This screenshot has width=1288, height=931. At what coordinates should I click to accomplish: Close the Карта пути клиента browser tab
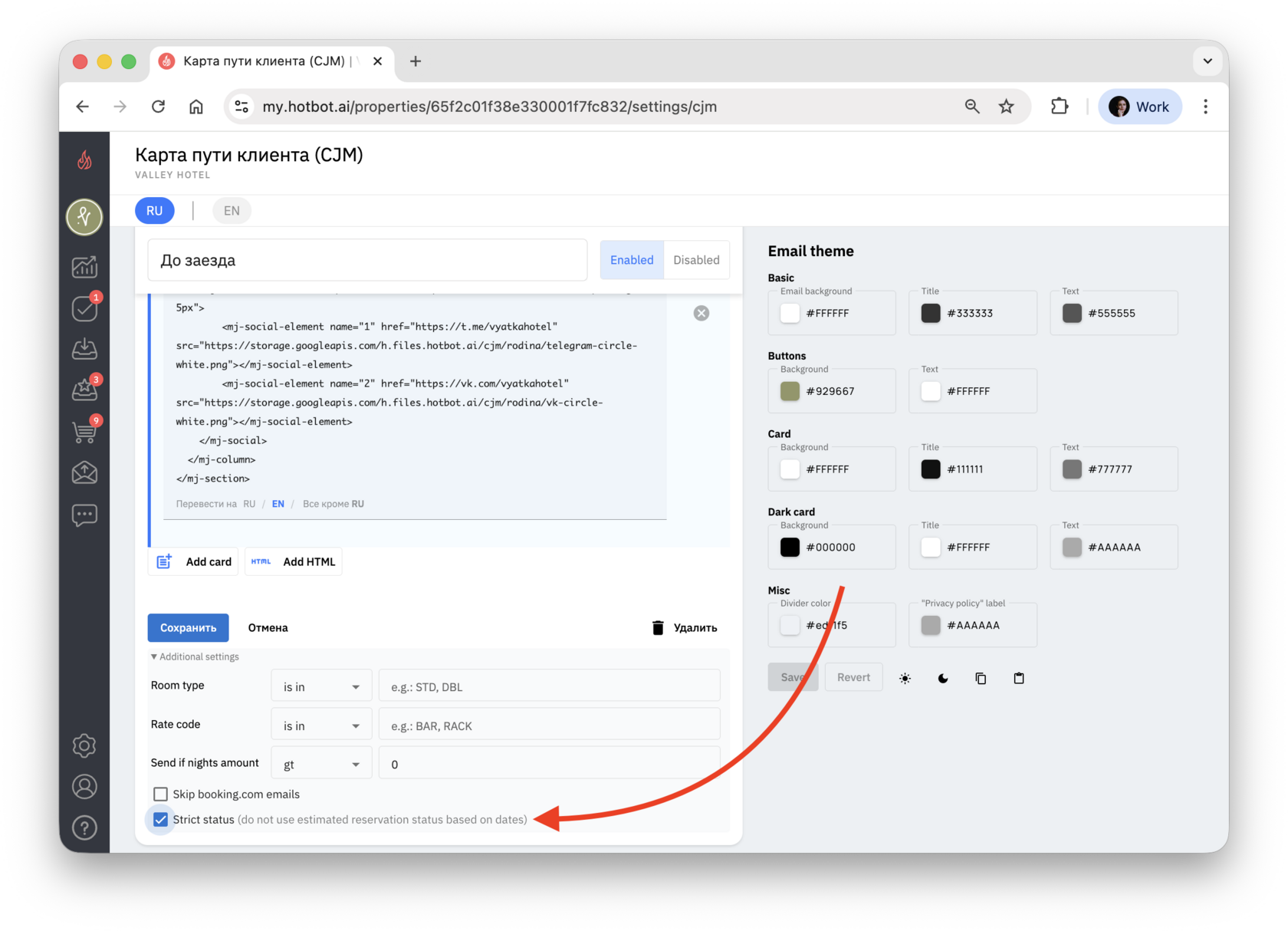pyautogui.click(x=378, y=61)
